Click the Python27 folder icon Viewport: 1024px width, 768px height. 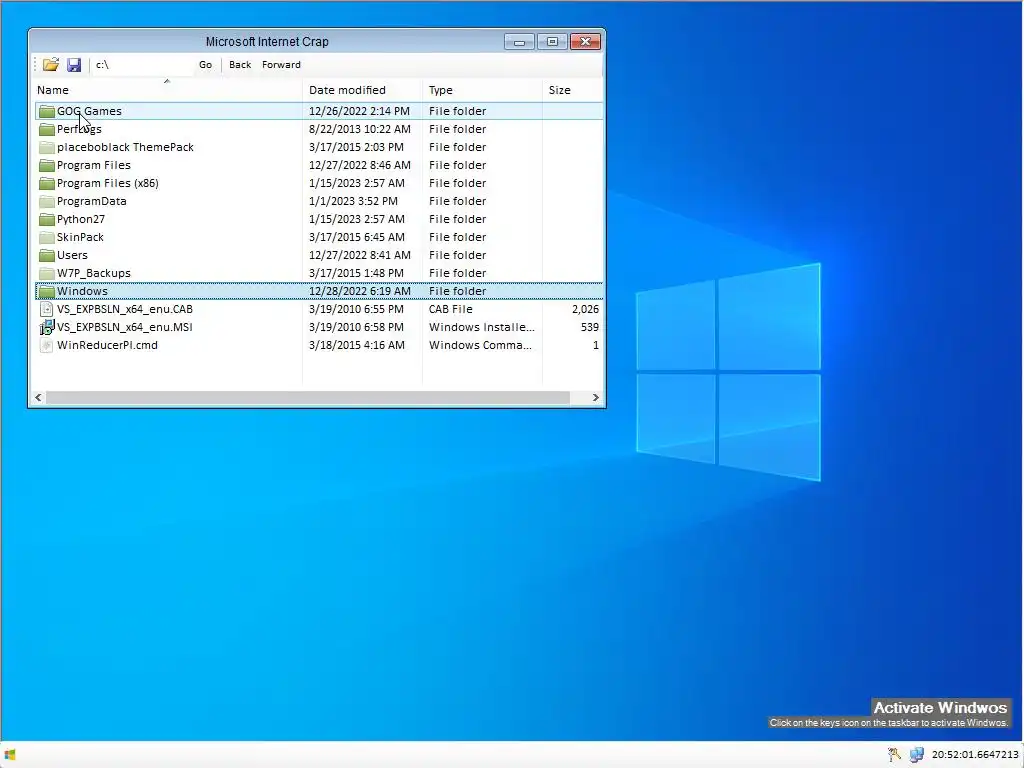click(46, 219)
